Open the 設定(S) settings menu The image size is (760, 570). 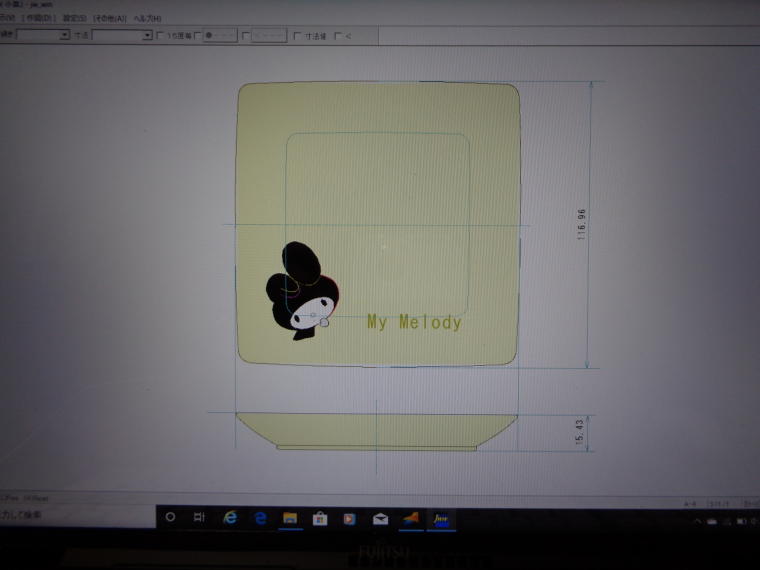point(75,18)
